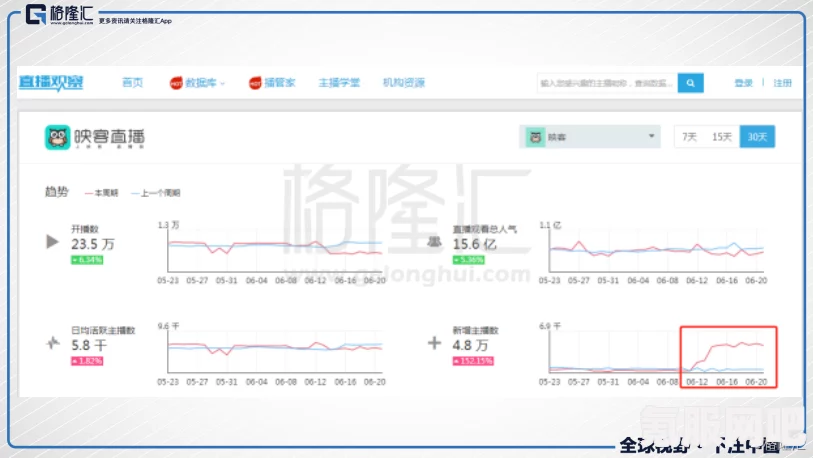This screenshot has width=813, height=458.
Task: Click the Gelonghui logo at the top
Action: [60, 15]
